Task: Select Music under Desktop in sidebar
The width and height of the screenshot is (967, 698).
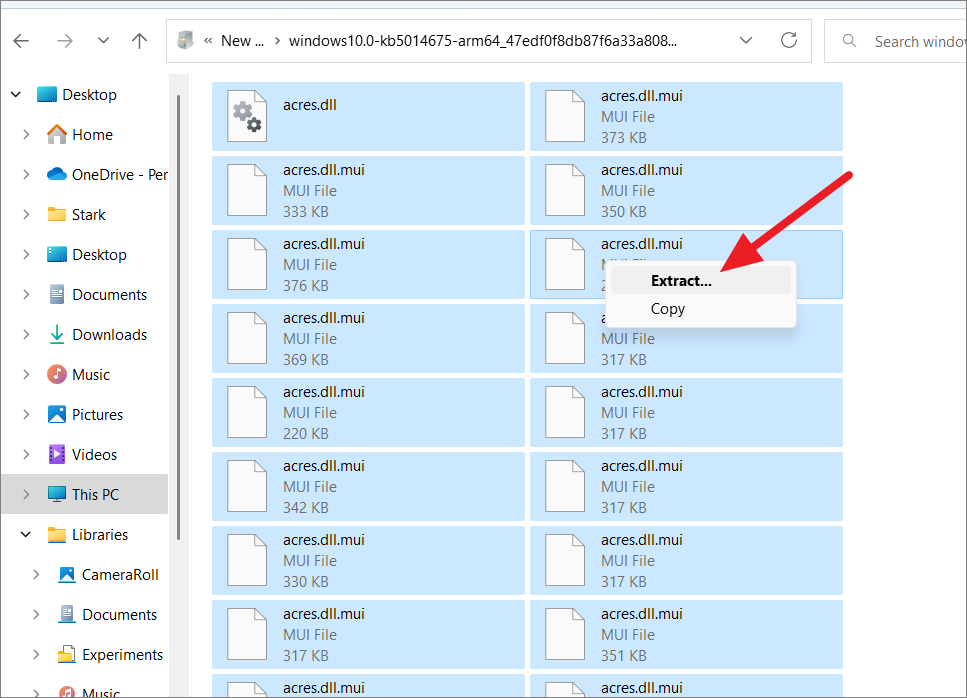Action: 91,375
